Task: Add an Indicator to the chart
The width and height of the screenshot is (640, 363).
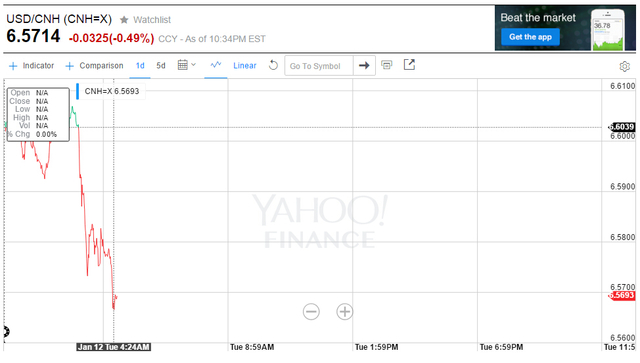Action: 31,66
